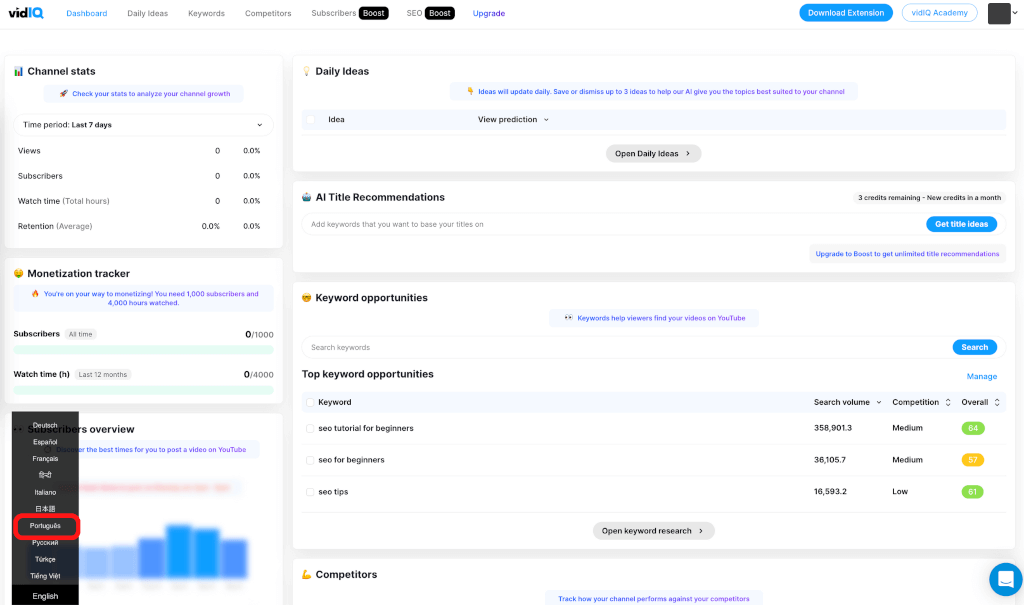
Task: Select Português from the language menu
Action: tap(46, 526)
